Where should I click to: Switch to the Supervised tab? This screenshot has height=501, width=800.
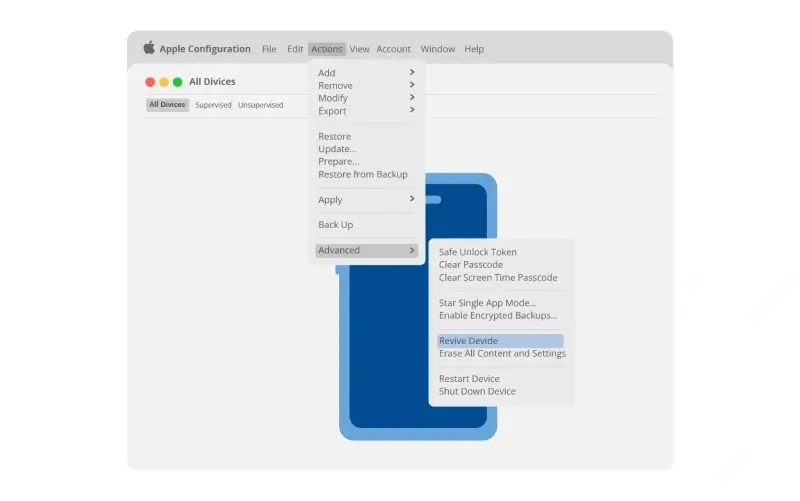[x=213, y=105]
